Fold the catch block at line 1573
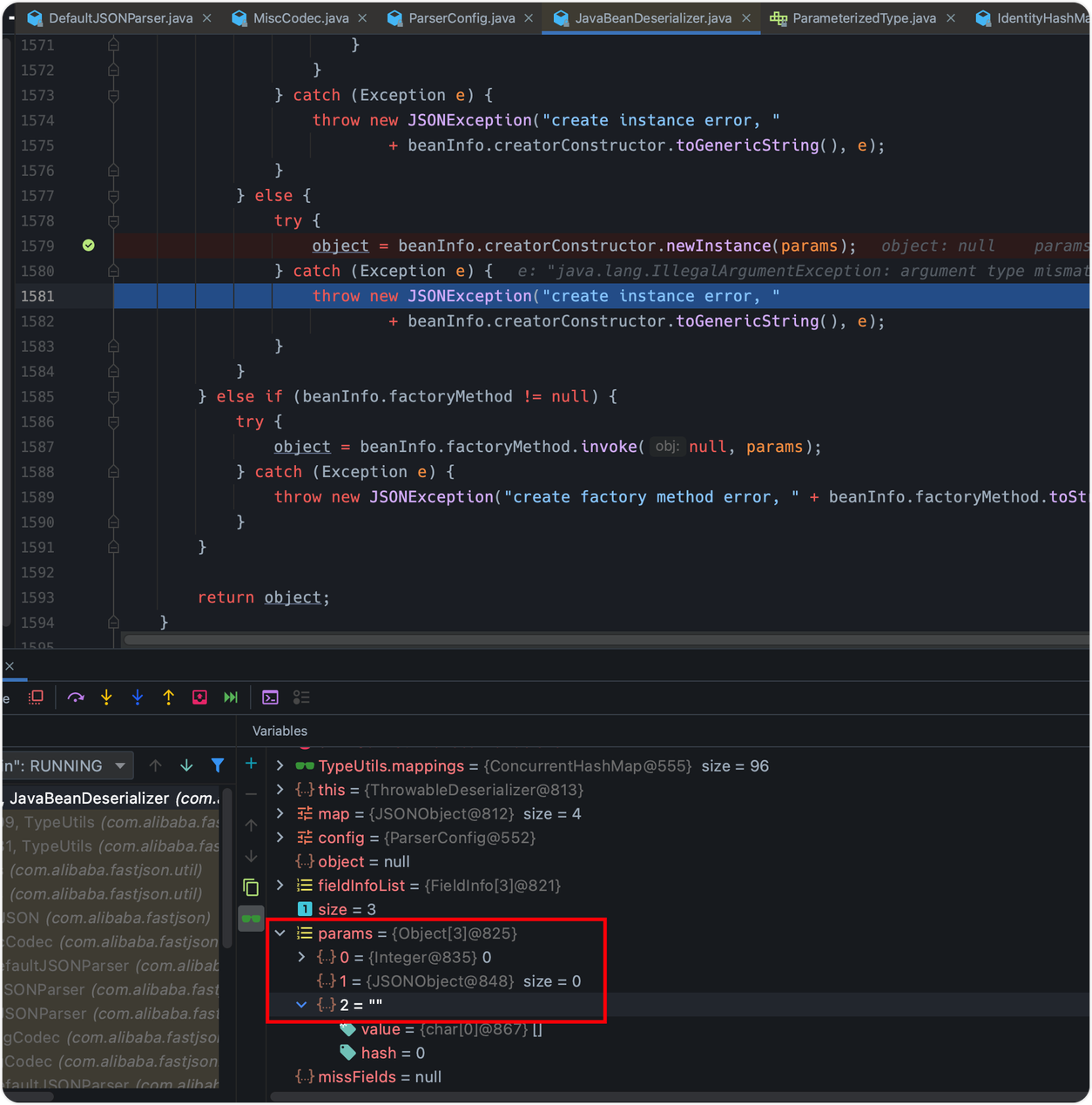This screenshot has width=1092, height=1105. 113,95
